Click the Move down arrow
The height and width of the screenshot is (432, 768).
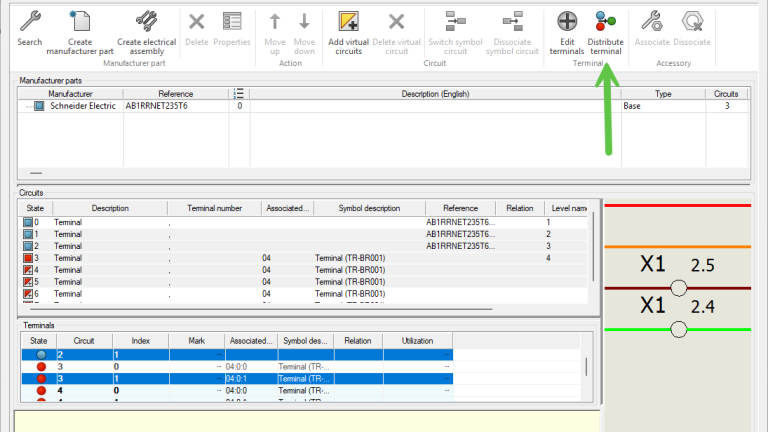click(304, 22)
